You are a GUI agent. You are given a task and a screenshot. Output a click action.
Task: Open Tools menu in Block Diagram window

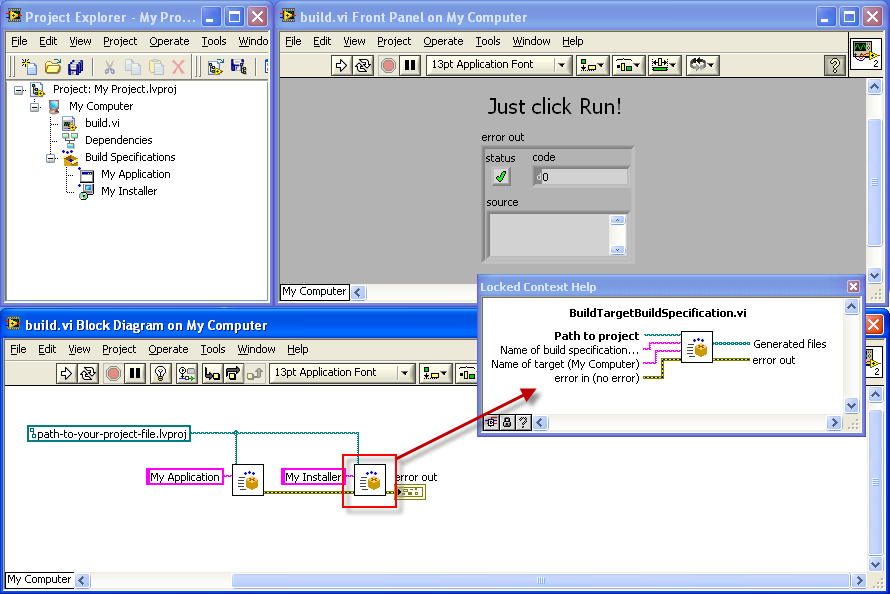coord(213,349)
